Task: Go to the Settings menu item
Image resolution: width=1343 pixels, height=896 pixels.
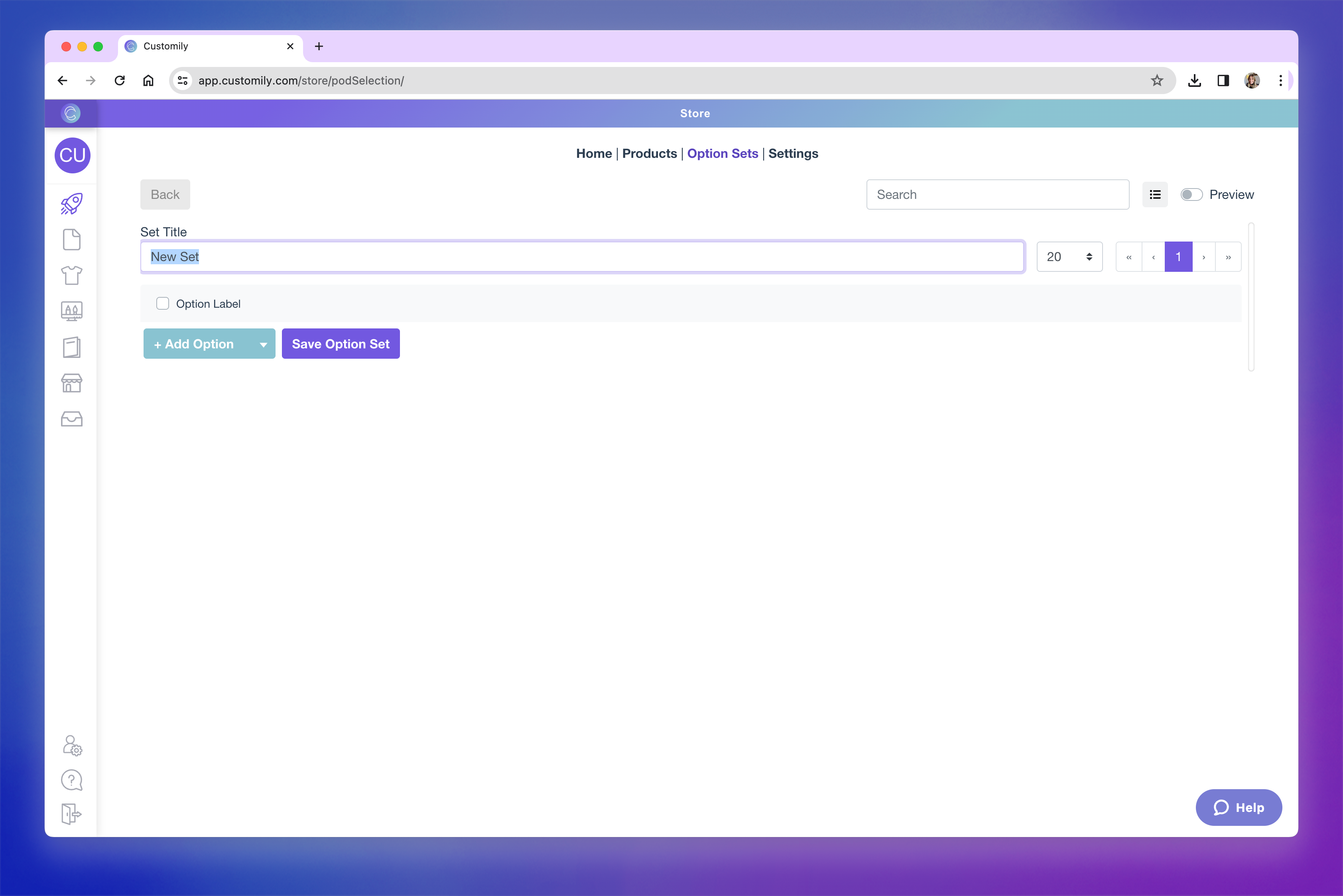Action: click(793, 154)
